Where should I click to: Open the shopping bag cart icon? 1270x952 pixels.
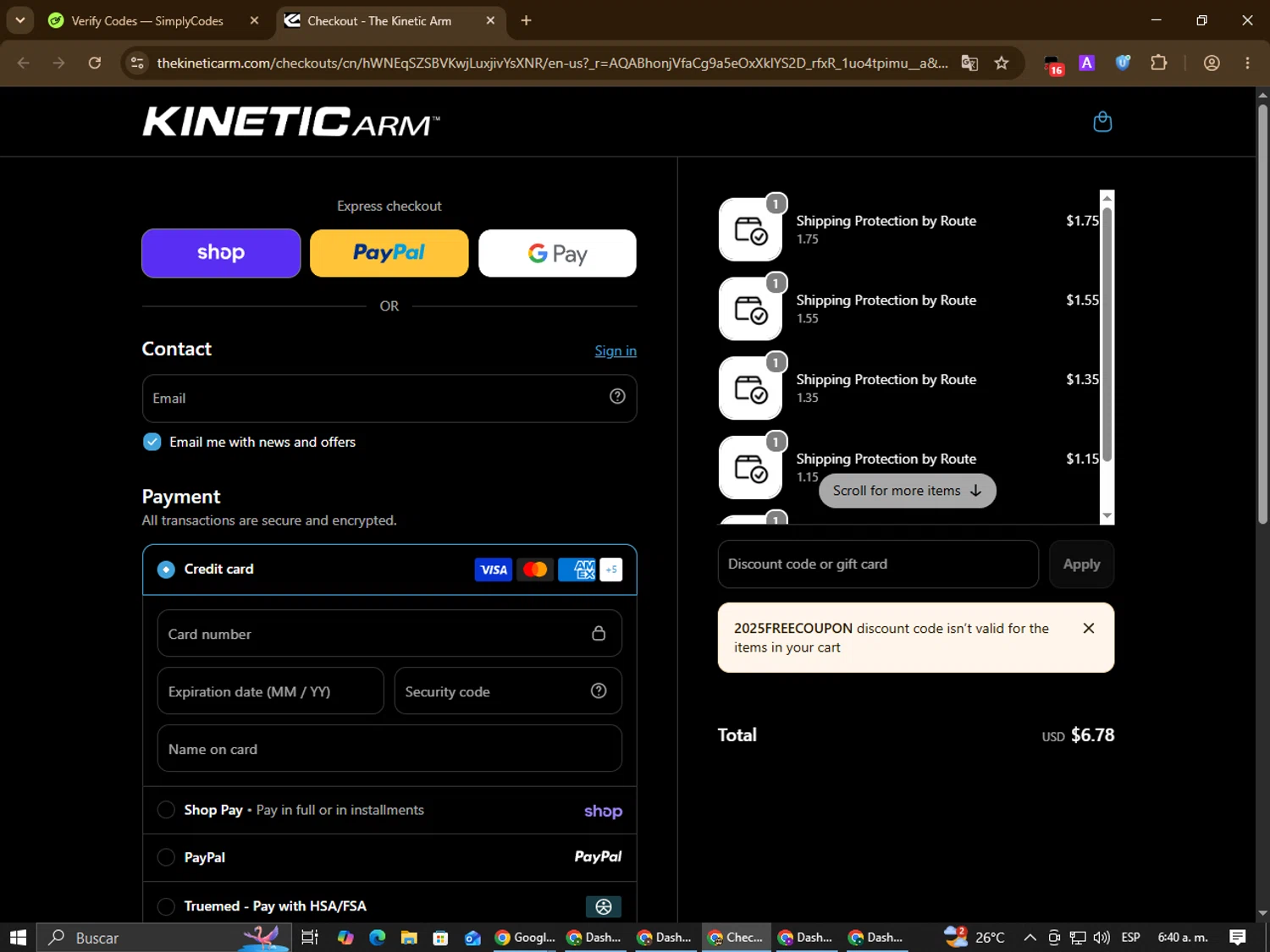point(1102,122)
